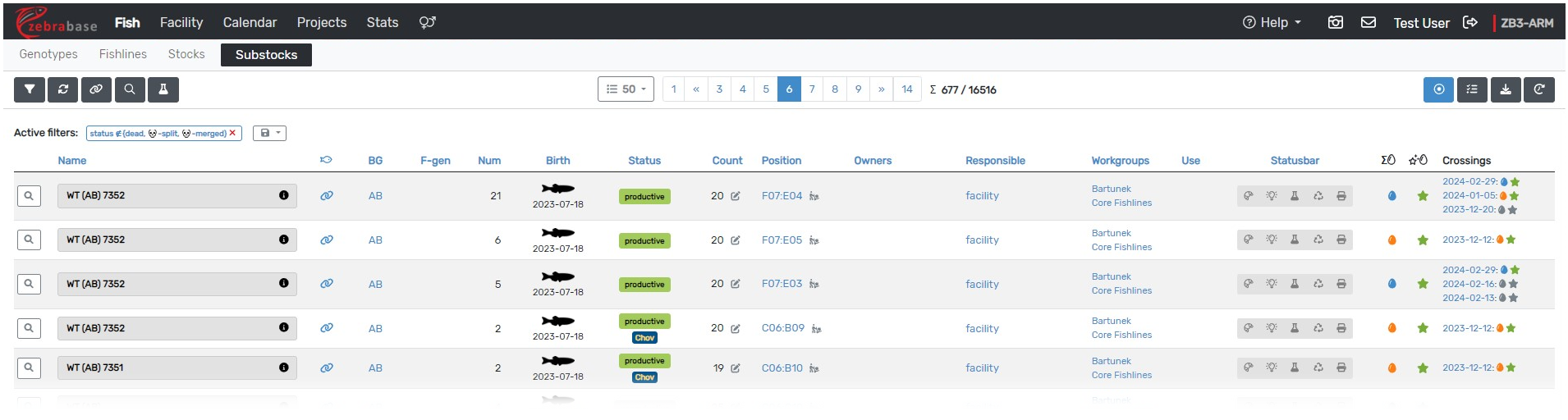
Task: Open the camera screenshot icon in the header
Action: pyautogui.click(x=1336, y=23)
